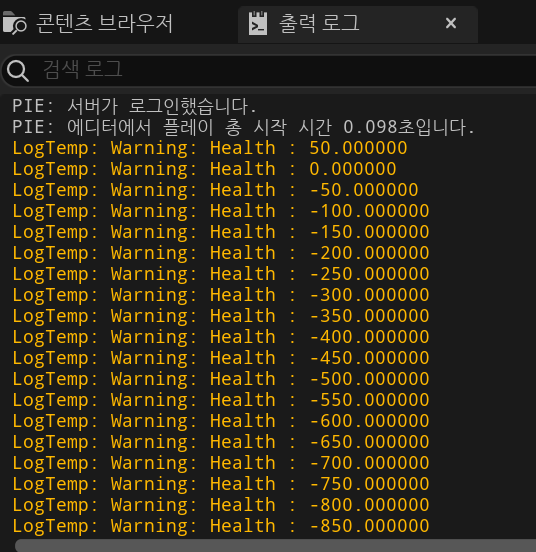The image size is (536, 552).
Task: Select the log line Health : -200.000000
Action: click(221, 253)
